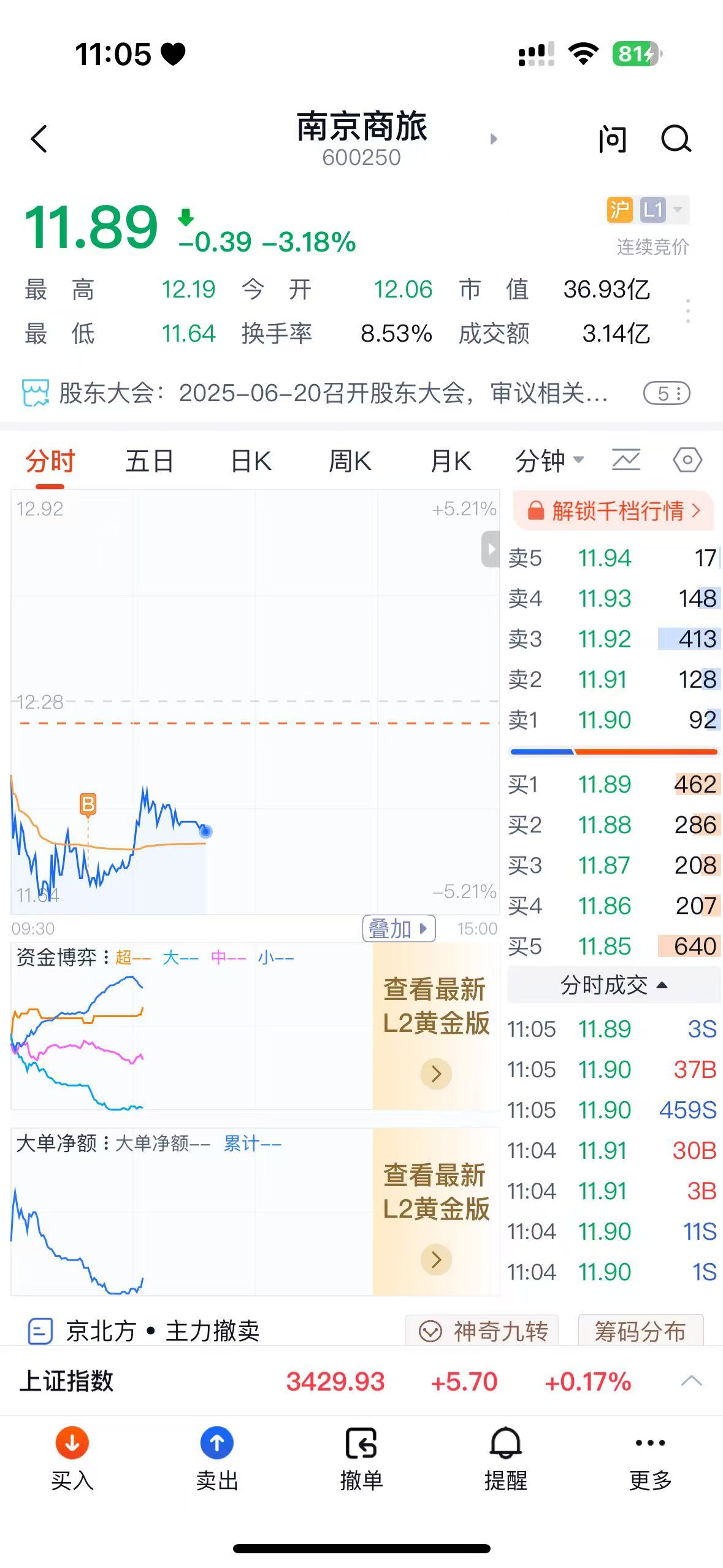
Task: Collapse the 分时成交 list header
Action: (613, 985)
